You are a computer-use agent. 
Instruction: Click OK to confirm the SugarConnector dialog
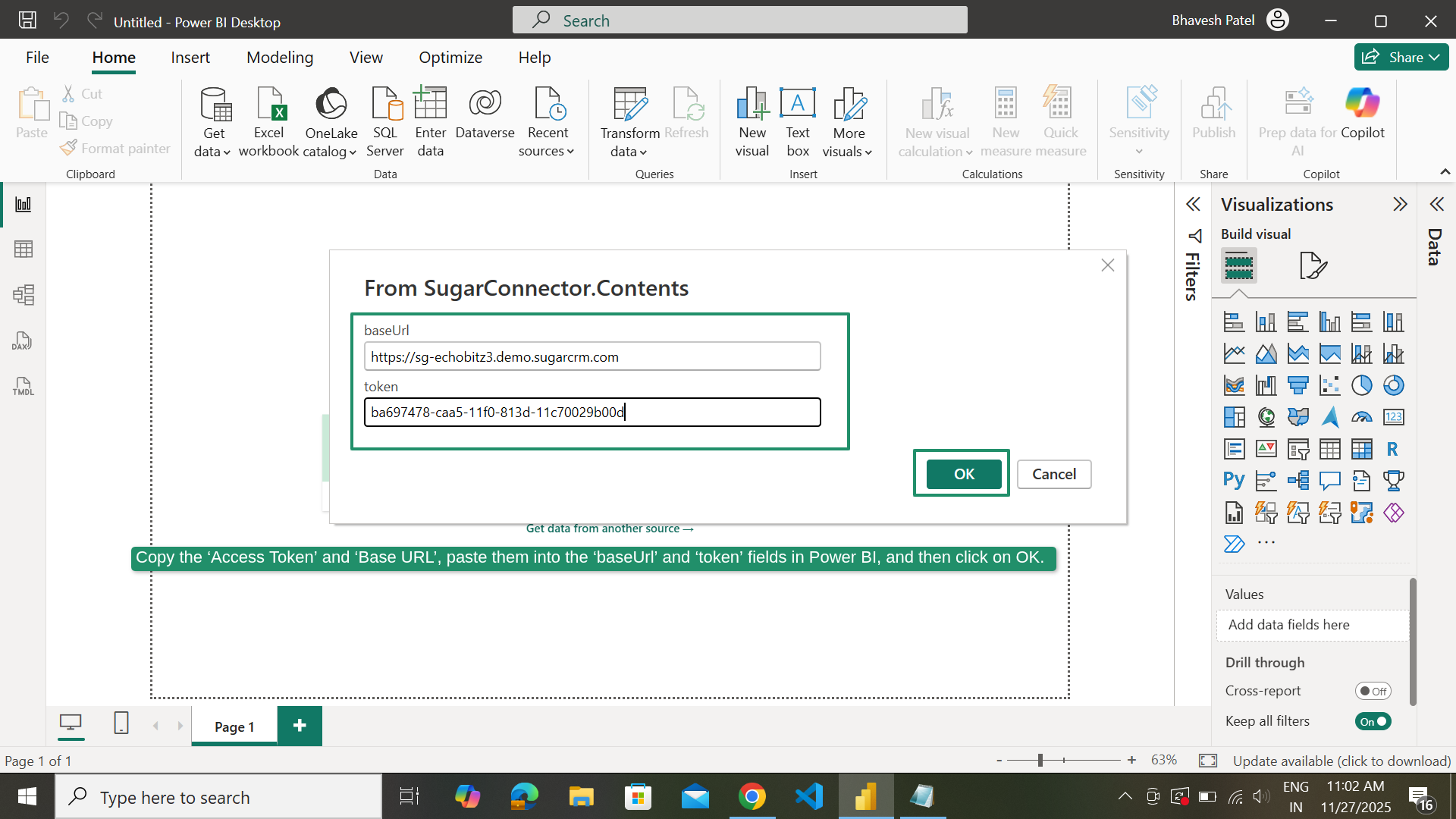click(x=962, y=473)
